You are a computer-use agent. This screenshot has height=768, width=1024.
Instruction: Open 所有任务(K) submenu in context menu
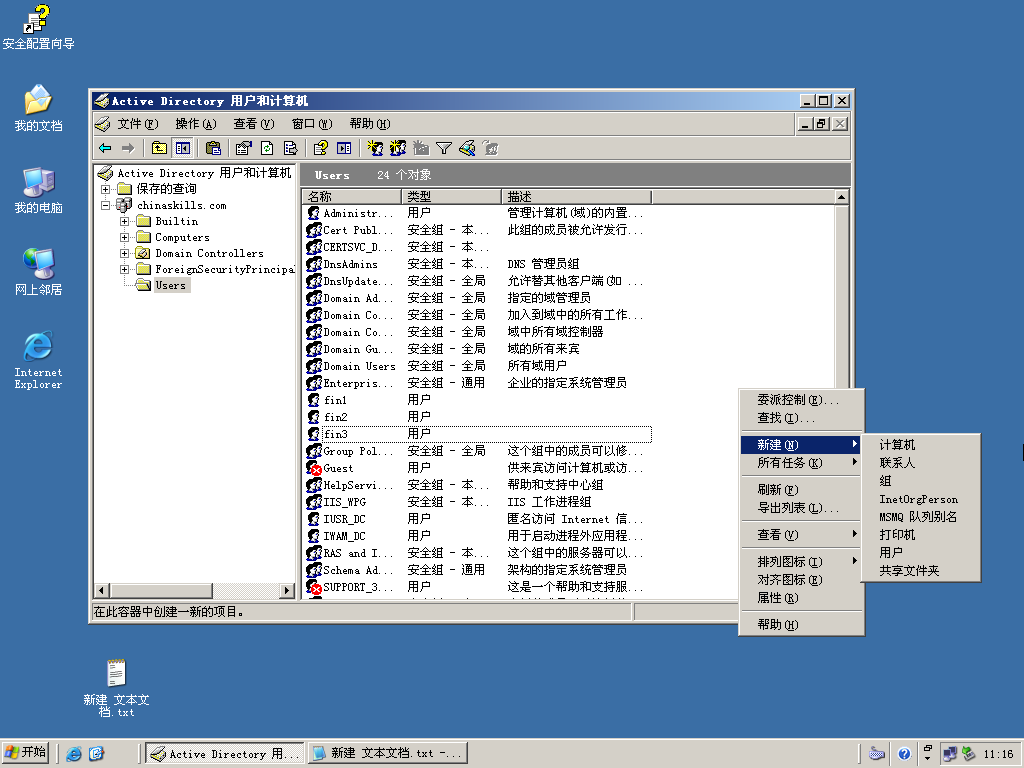tap(801, 463)
